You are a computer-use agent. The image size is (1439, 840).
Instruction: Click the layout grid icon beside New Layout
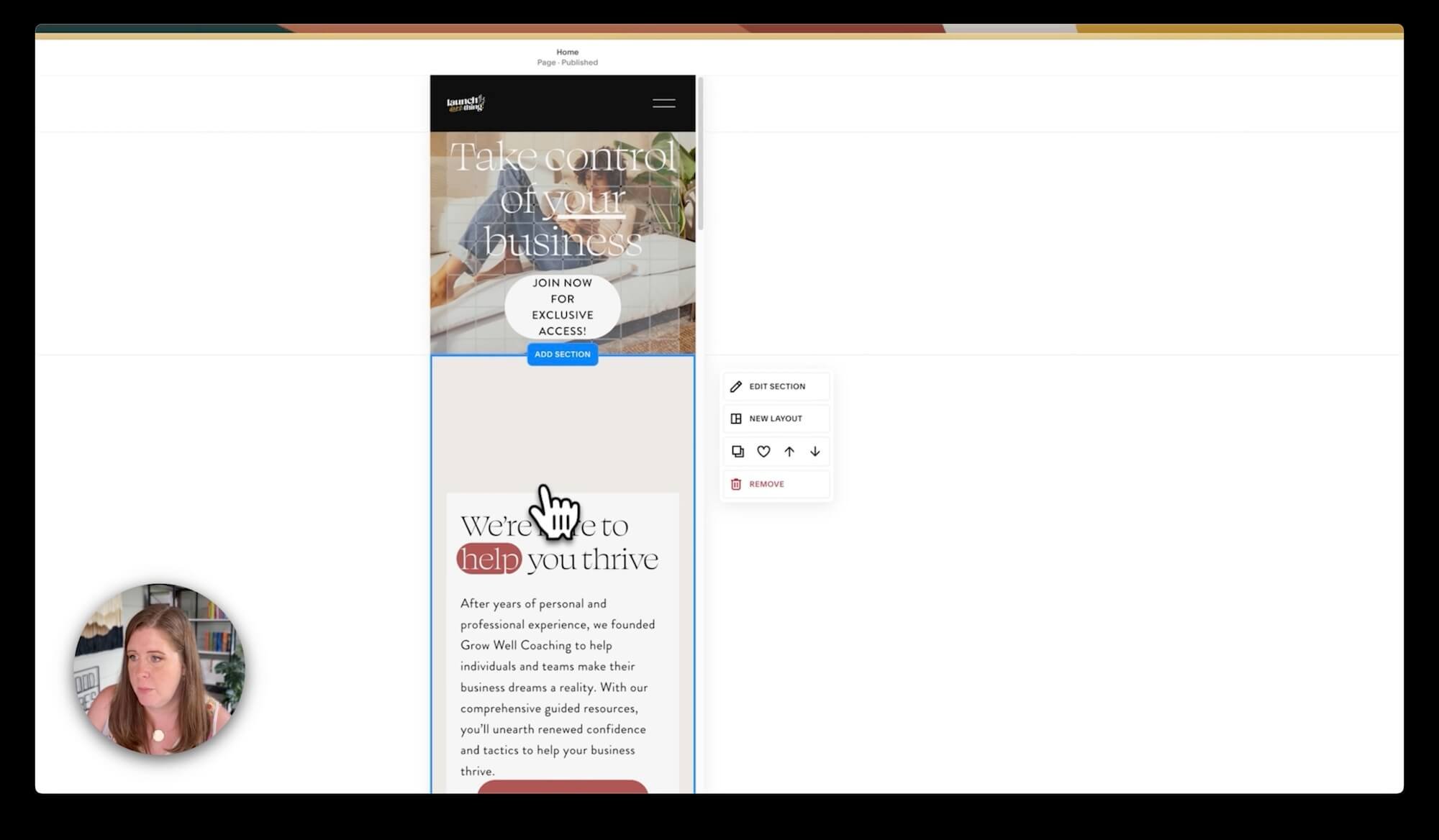[735, 419]
